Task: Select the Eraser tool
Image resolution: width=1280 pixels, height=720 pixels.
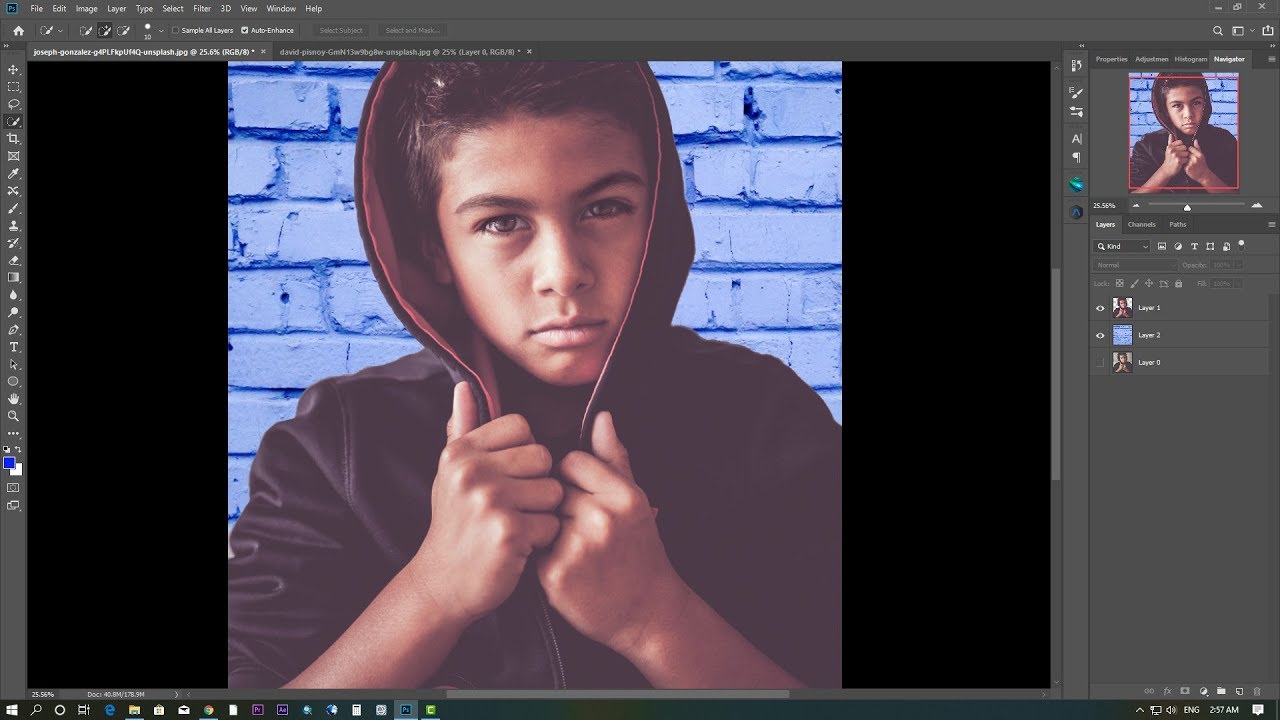Action: pyautogui.click(x=14, y=260)
